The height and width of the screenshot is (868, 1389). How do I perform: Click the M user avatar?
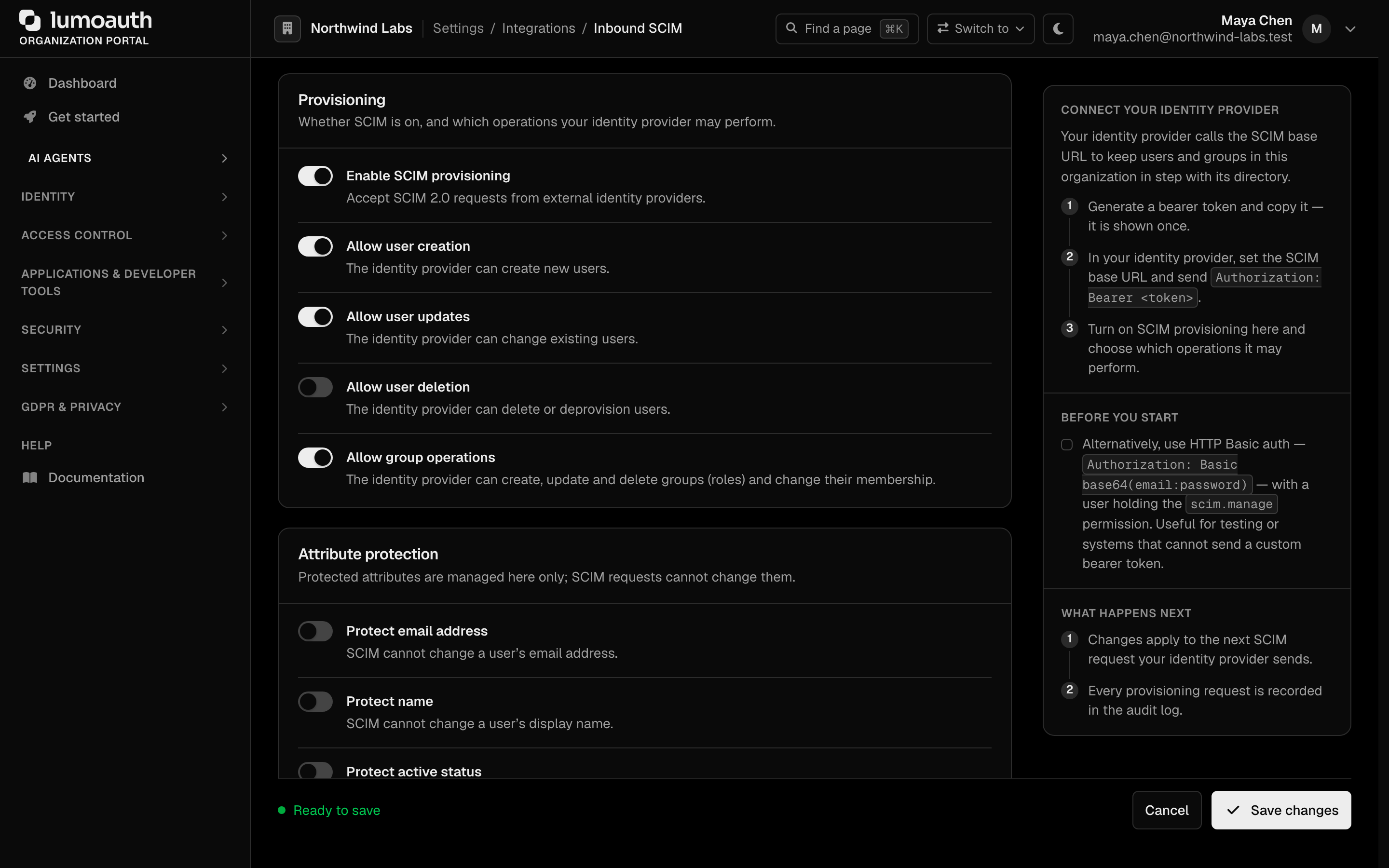1316,29
